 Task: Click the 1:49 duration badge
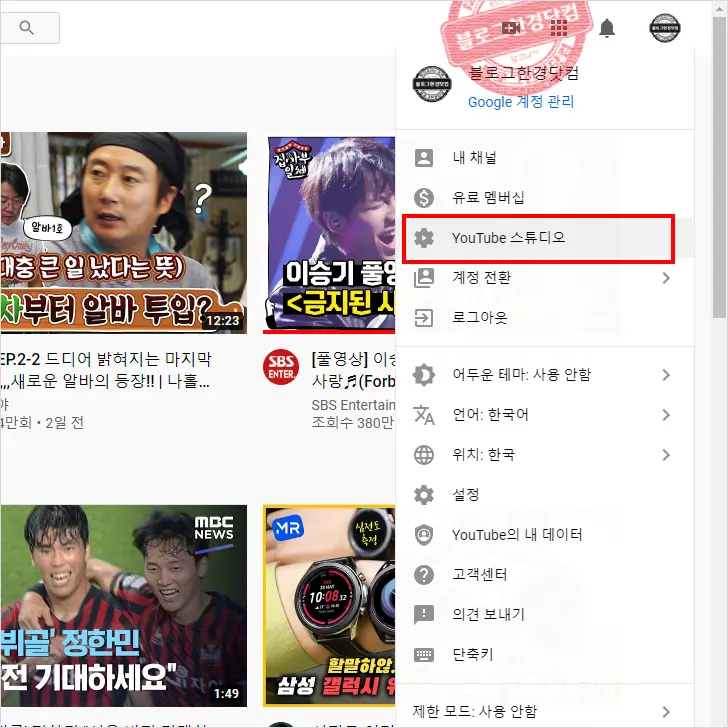[x=226, y=694]
